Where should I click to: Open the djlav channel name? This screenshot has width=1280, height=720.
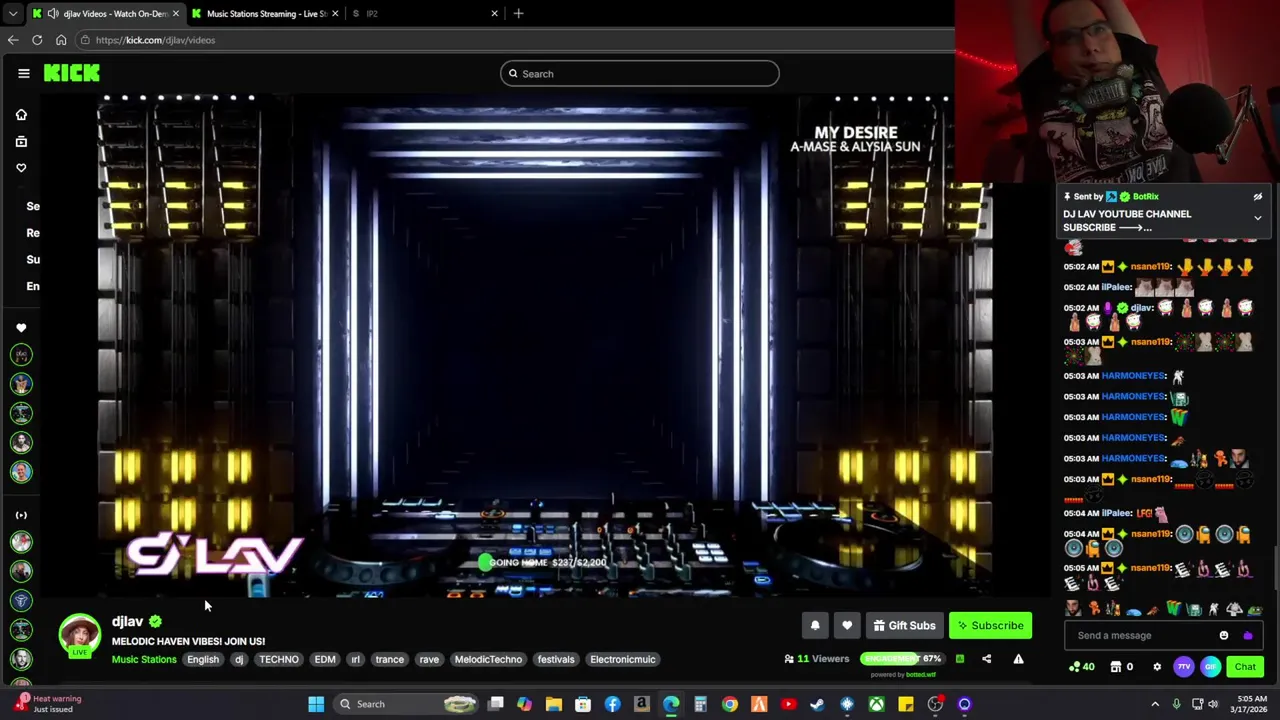[127, 622]
